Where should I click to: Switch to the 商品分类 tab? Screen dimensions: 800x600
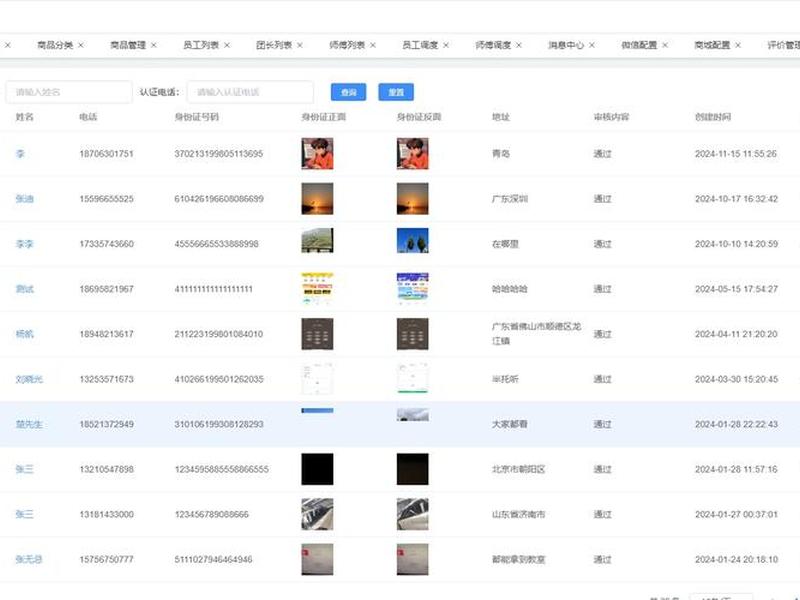point(55,45)
